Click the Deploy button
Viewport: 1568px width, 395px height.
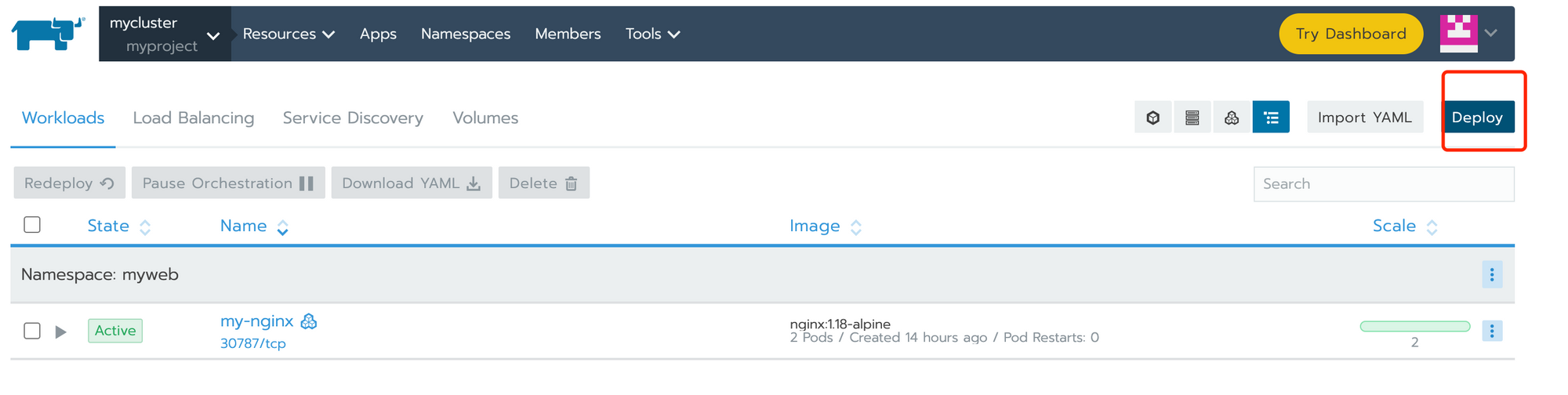tap(1478, 118)
